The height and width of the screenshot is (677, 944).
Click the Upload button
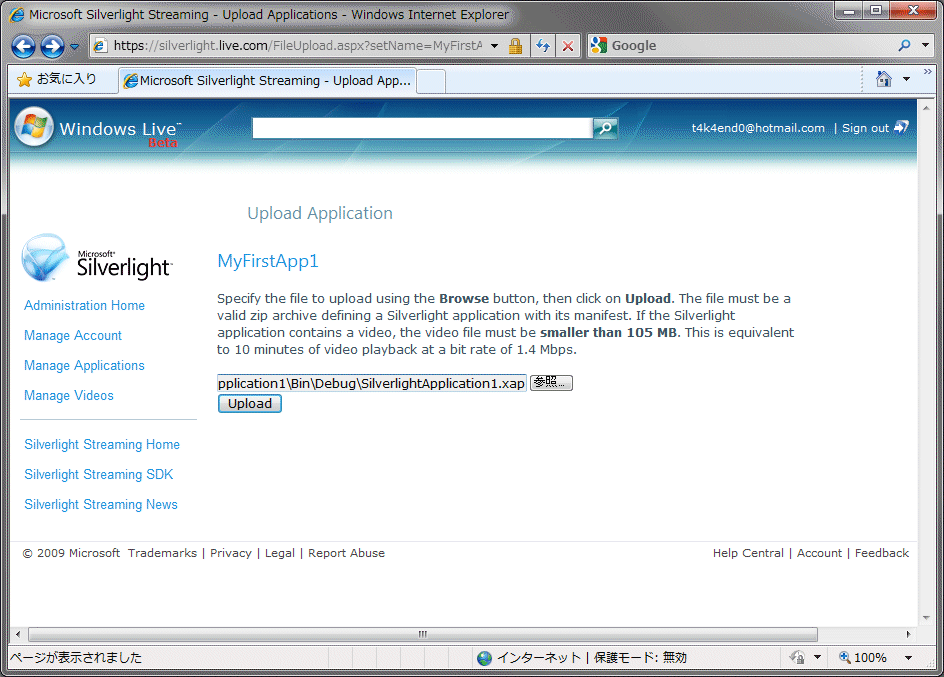[249, 404]
